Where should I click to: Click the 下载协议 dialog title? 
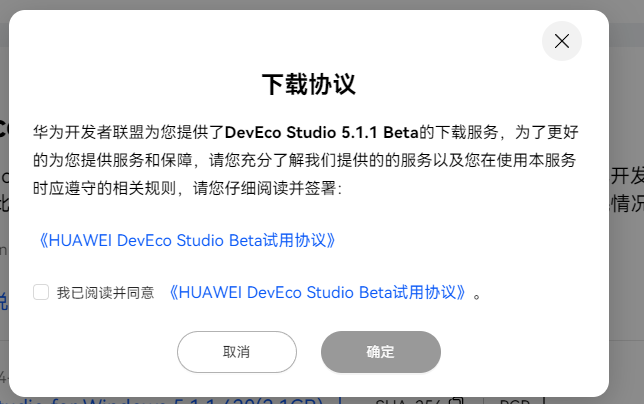(x=308, y=85)
